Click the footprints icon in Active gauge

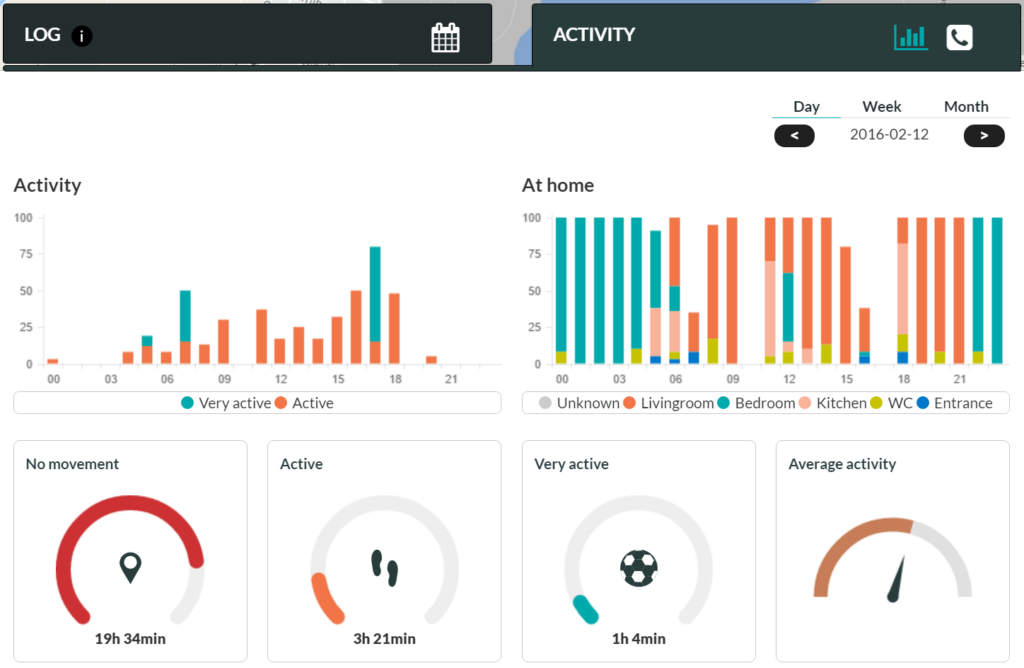point(384,568)
